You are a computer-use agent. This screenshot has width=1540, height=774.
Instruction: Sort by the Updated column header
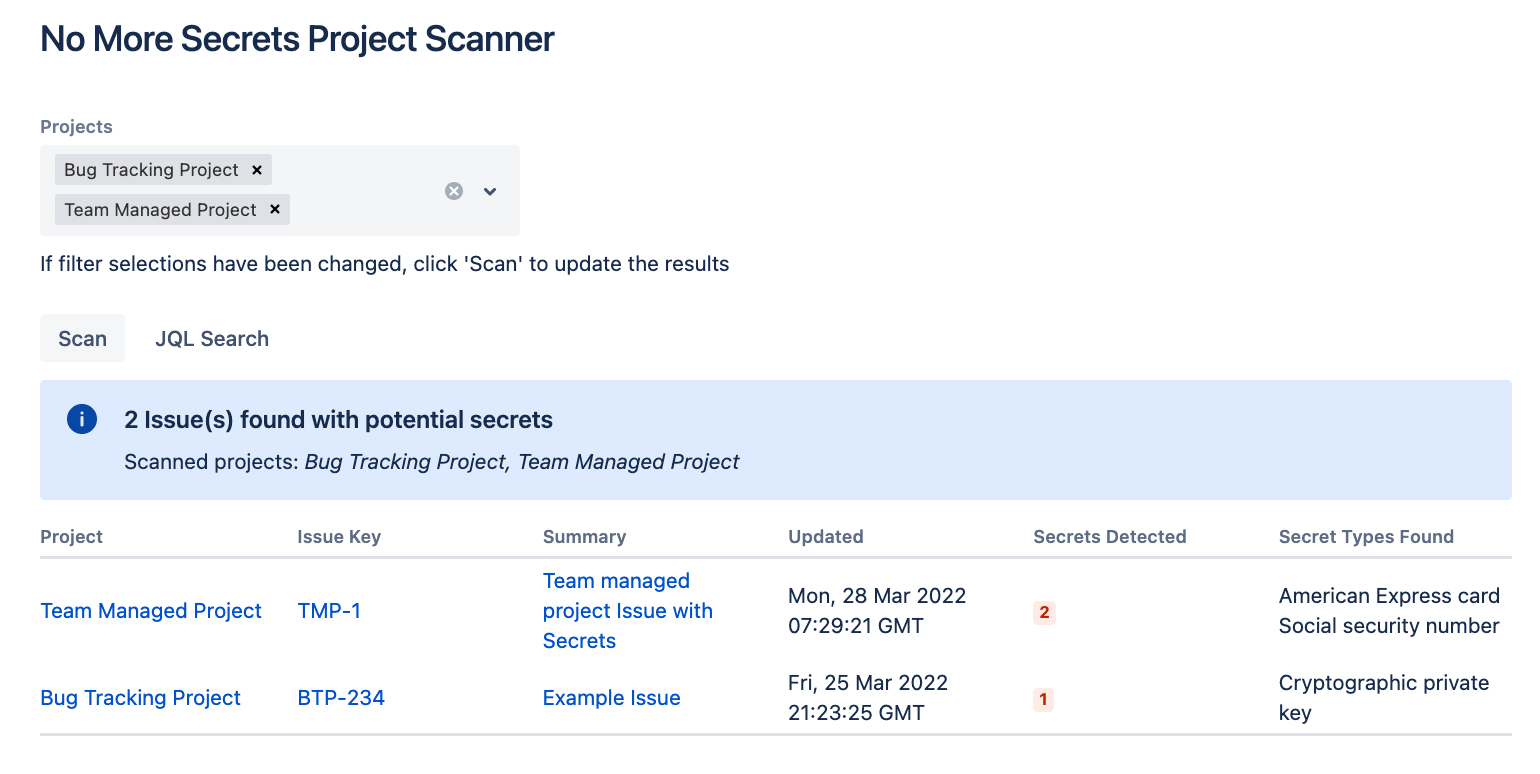coord(825,537)
